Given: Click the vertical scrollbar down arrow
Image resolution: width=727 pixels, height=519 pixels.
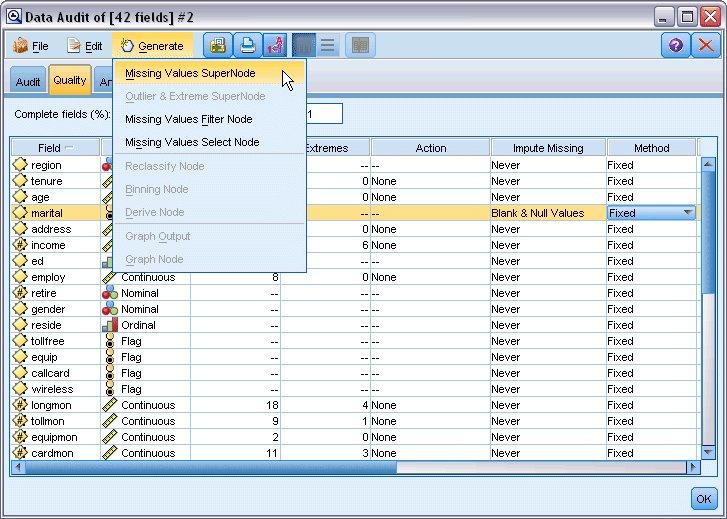Looking at the screenshot, I should (708, 452).
